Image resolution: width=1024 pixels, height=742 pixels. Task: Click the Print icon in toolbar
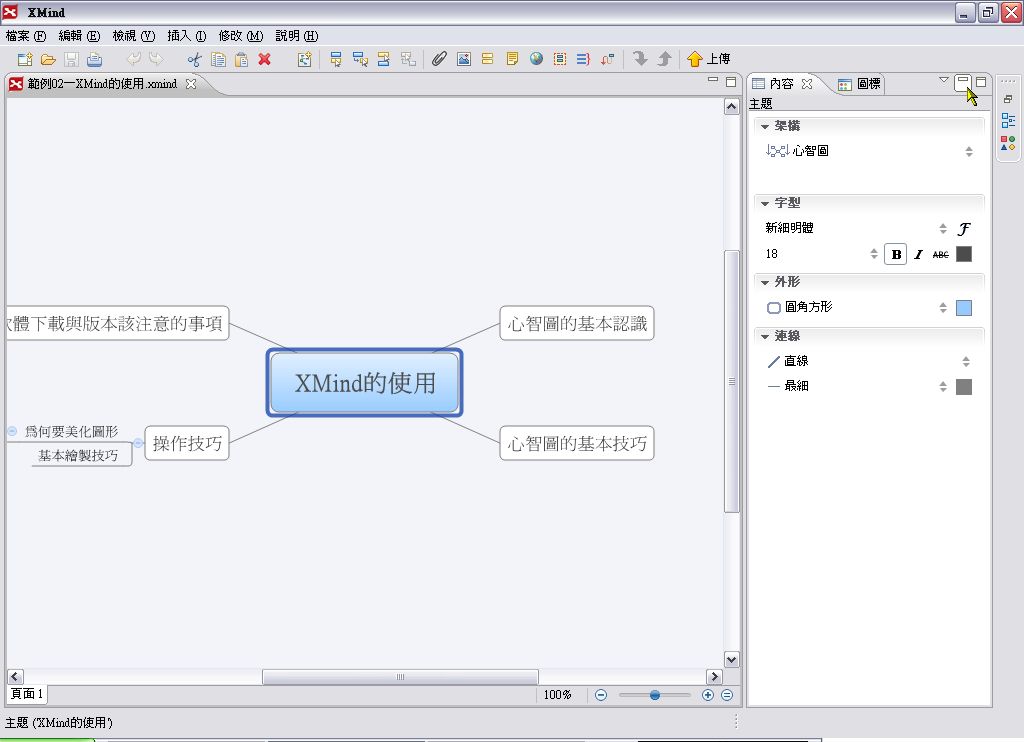coord(95,59)
